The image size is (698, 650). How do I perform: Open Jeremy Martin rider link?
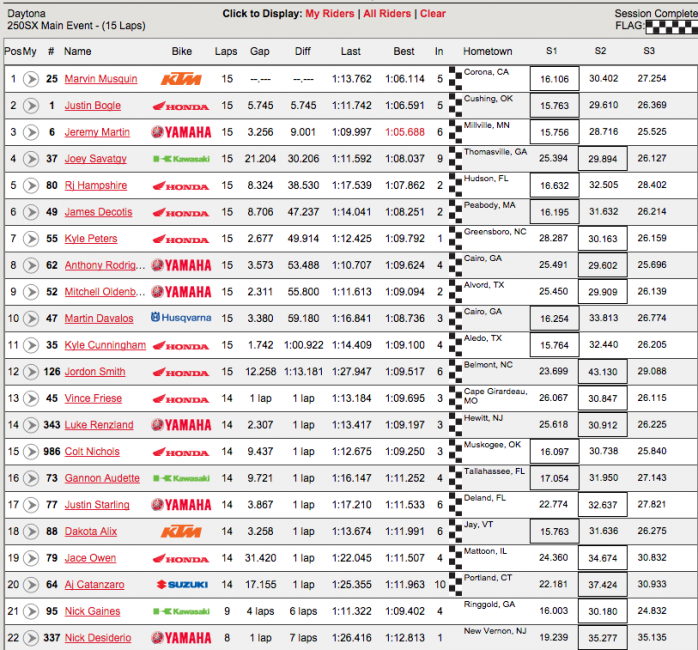click(x=97, y=132)
